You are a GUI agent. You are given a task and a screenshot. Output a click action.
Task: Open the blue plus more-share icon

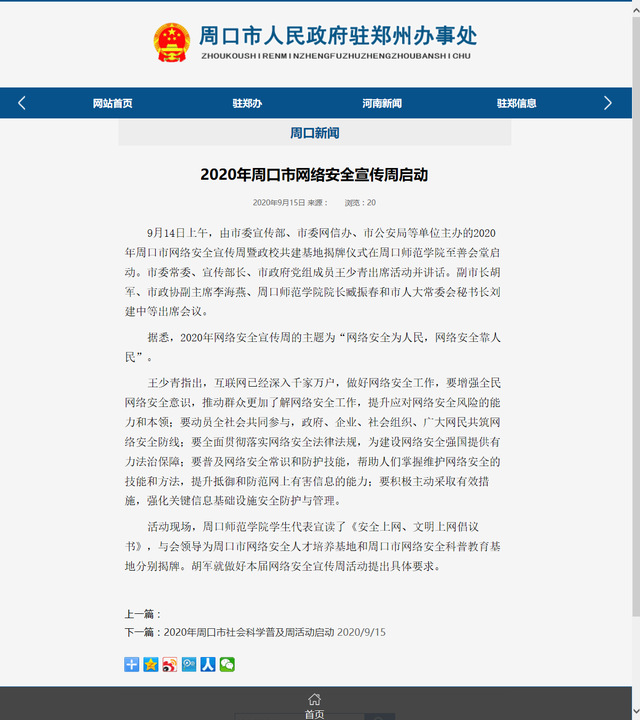point(132,664)
